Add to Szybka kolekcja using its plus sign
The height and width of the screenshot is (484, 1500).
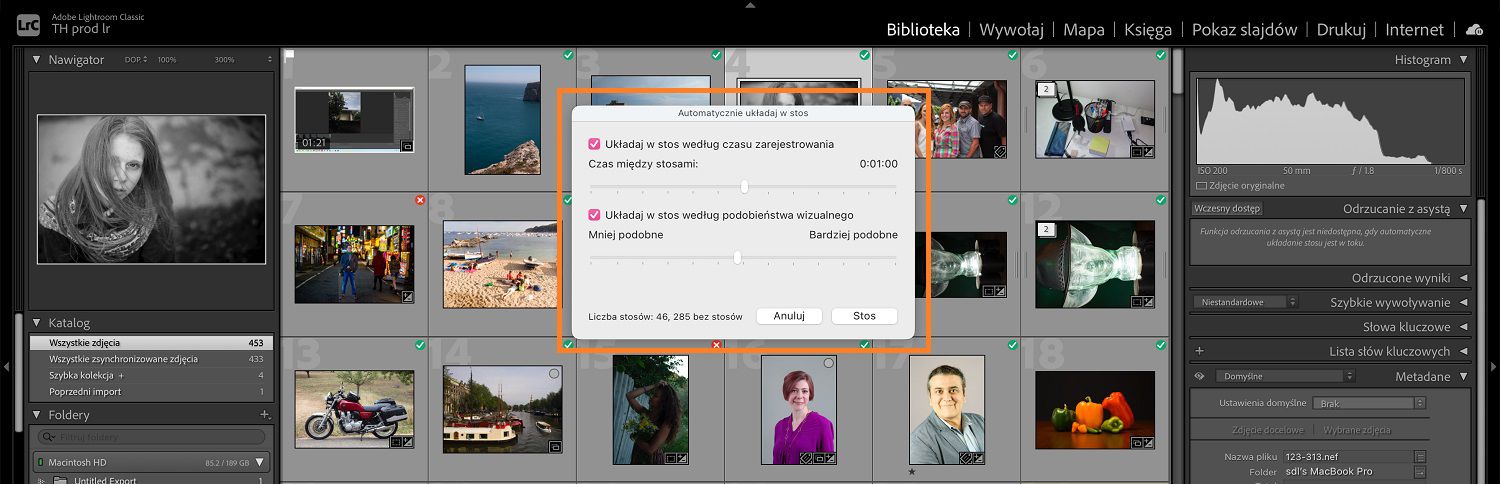click(121, 375)
